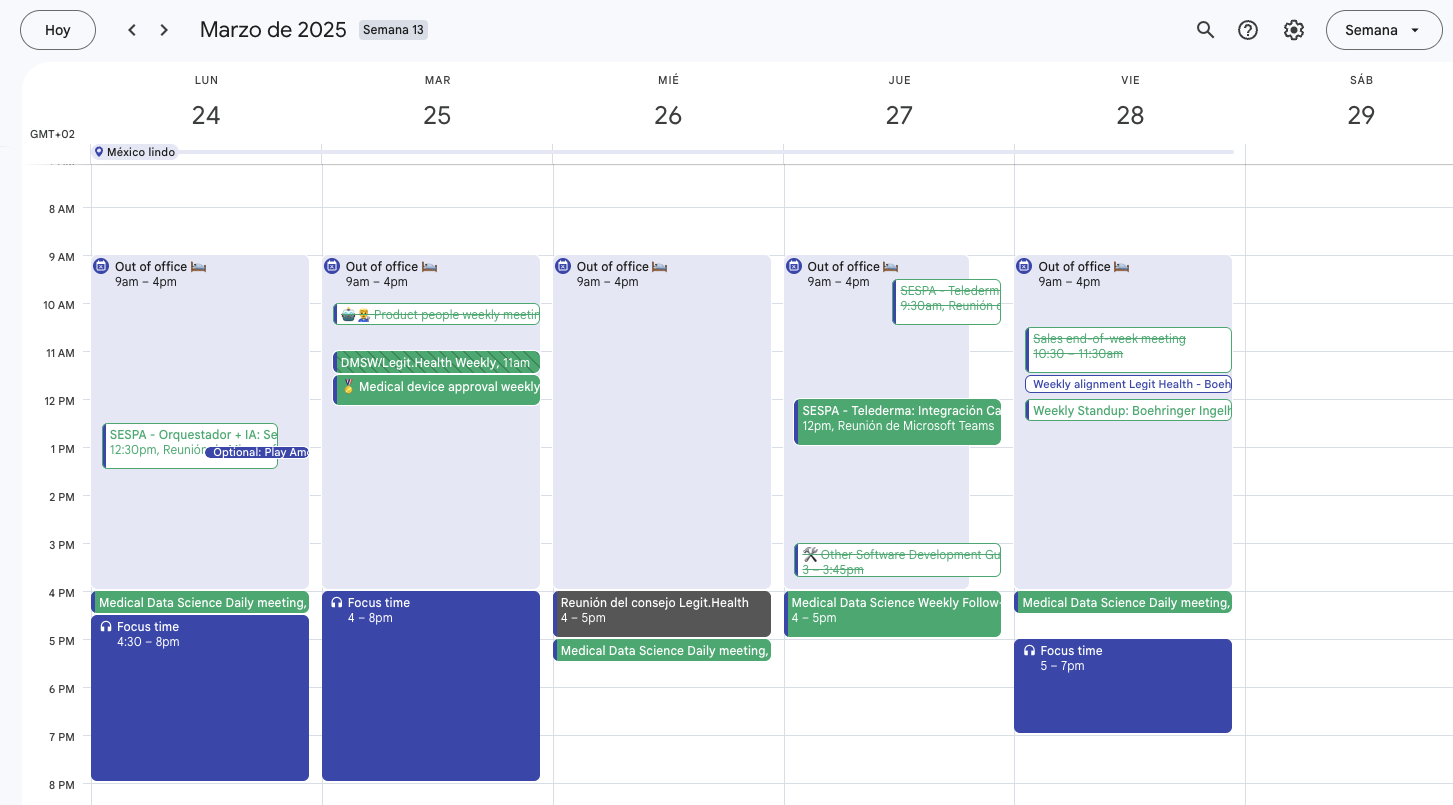Click the México lindo location pin icon

(99, 152)
